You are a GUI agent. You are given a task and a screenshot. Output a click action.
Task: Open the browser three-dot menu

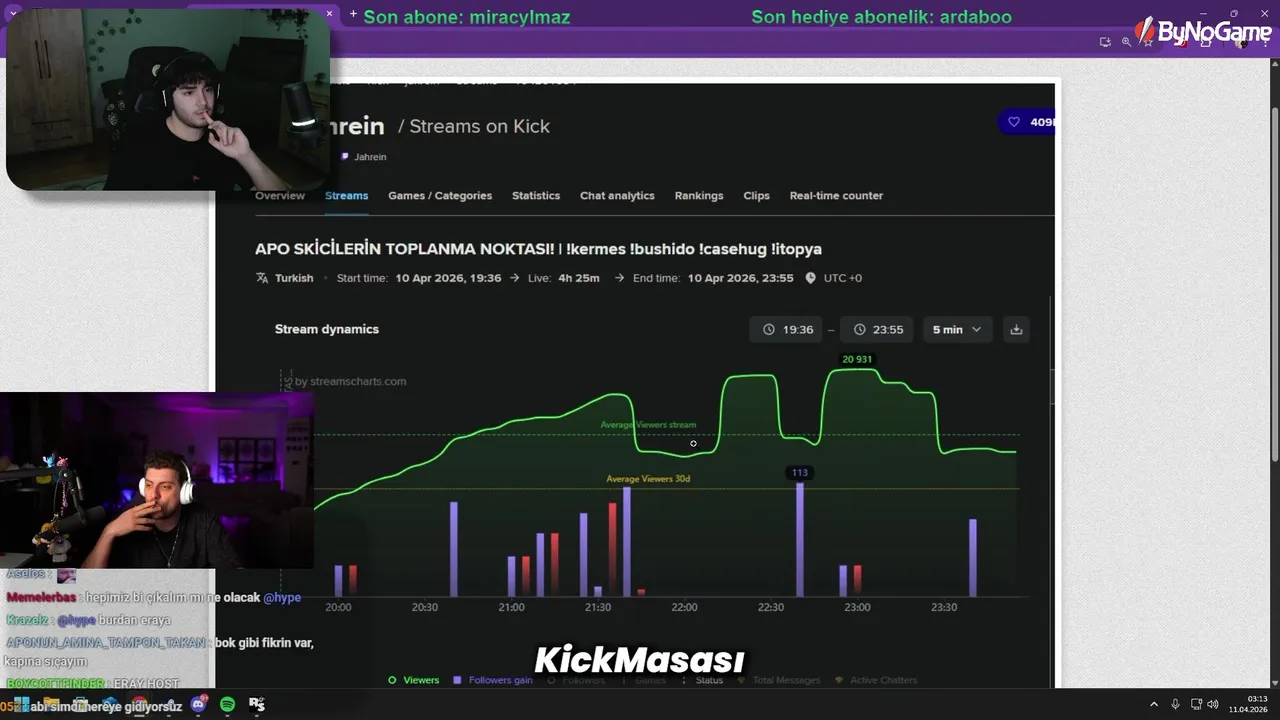(x=1266, y=42)
